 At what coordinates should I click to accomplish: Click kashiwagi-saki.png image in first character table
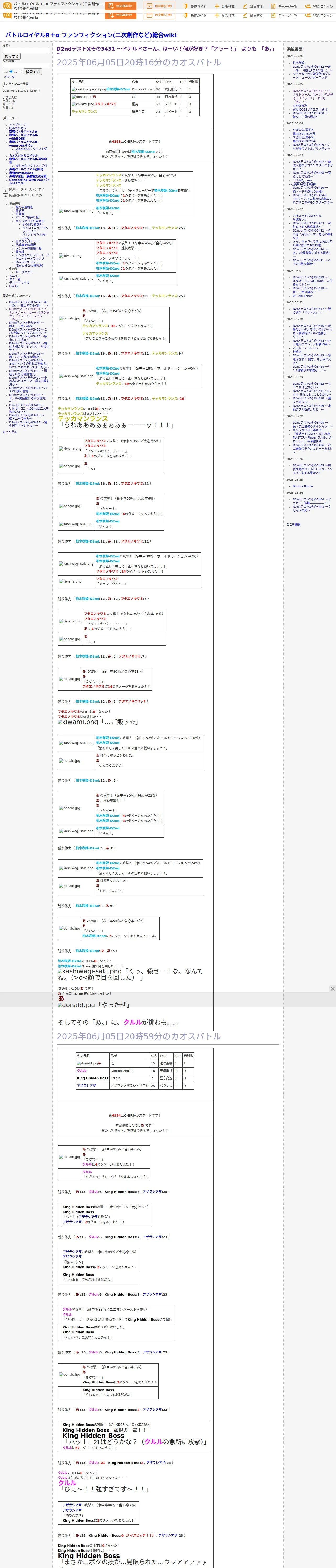tap(88, 89)
